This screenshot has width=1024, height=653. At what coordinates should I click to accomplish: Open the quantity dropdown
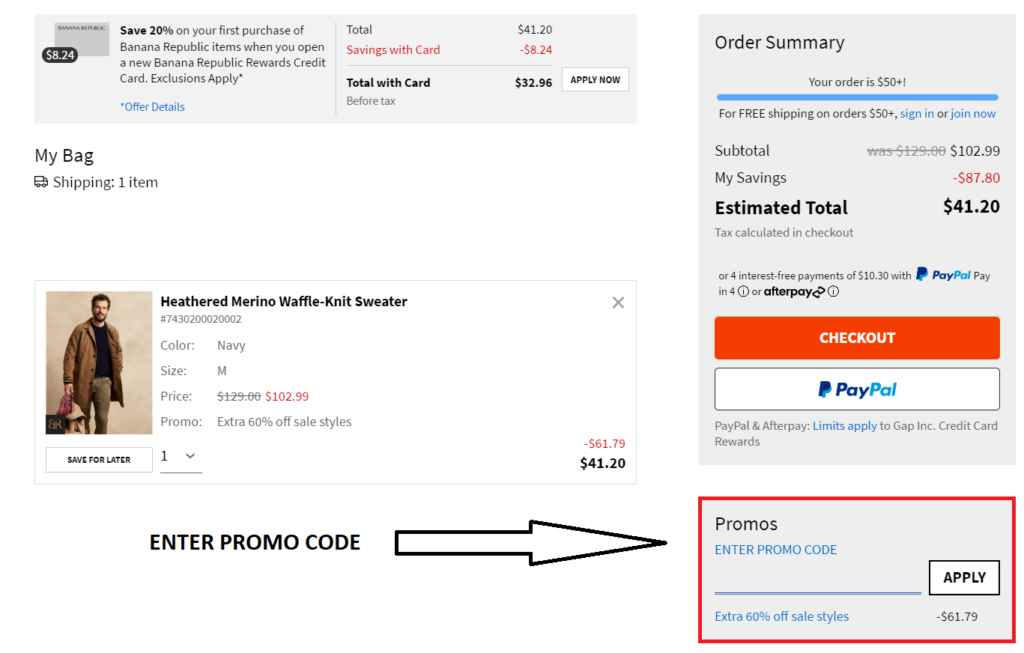click(x=181, y=456)
